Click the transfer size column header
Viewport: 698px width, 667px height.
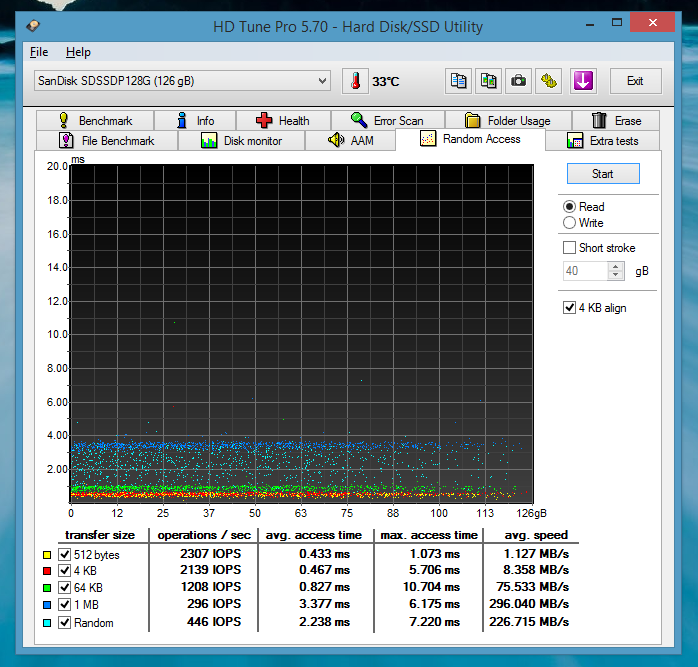100,535
